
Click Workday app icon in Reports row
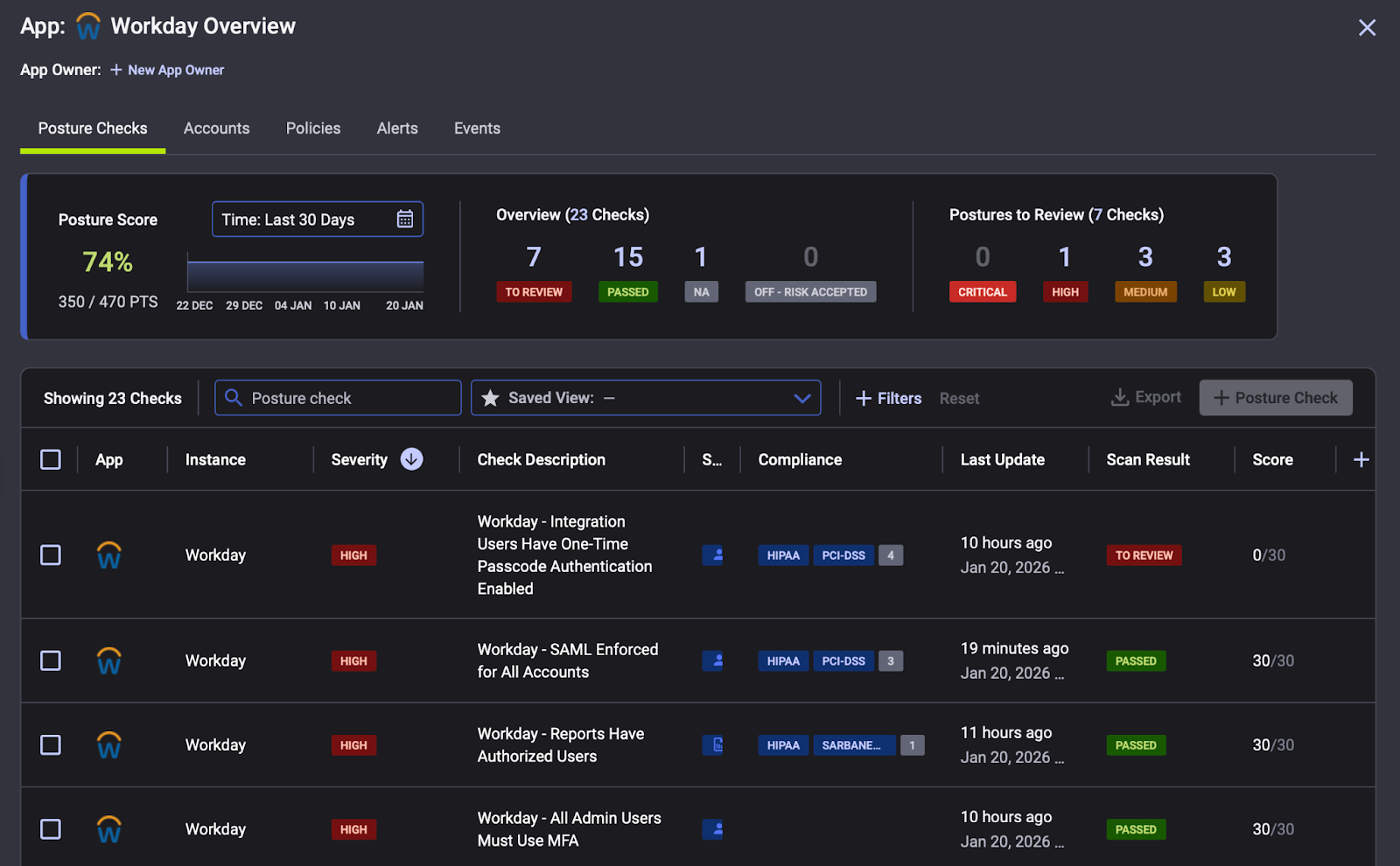pyautogui.click(x=108, y=745)
